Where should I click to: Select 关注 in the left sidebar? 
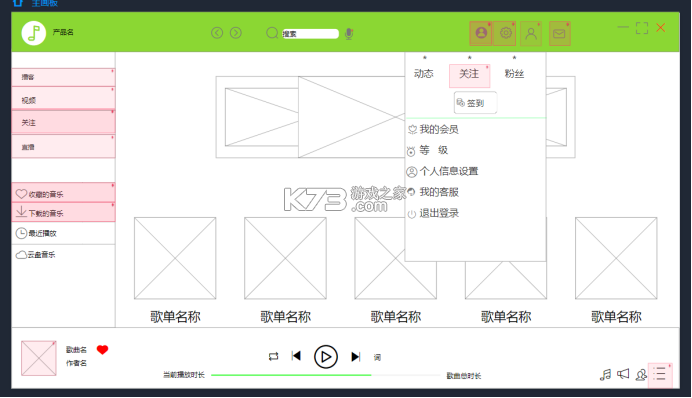pos(64,122)
